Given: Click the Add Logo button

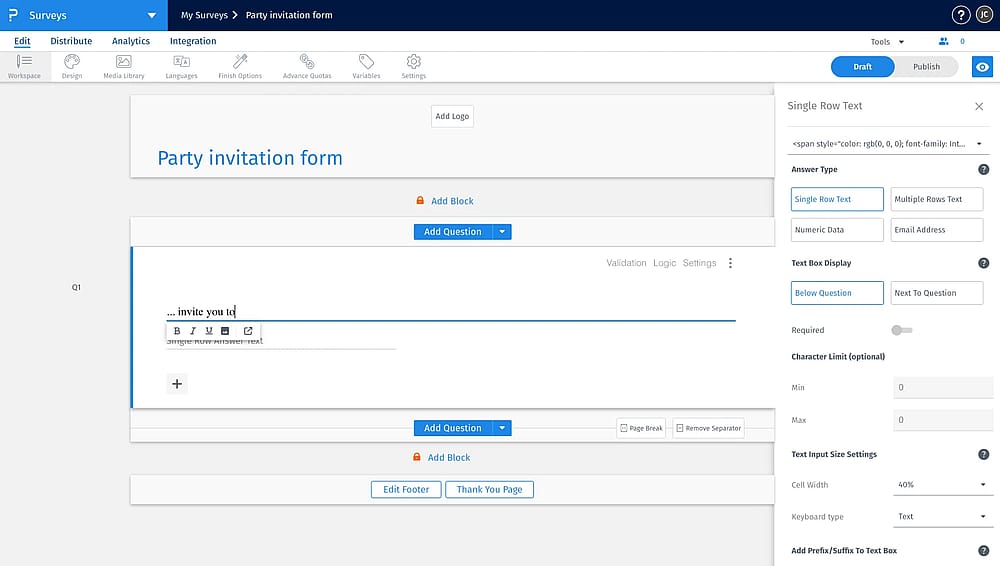Looking at the screenshot, I should click(452, 116).
